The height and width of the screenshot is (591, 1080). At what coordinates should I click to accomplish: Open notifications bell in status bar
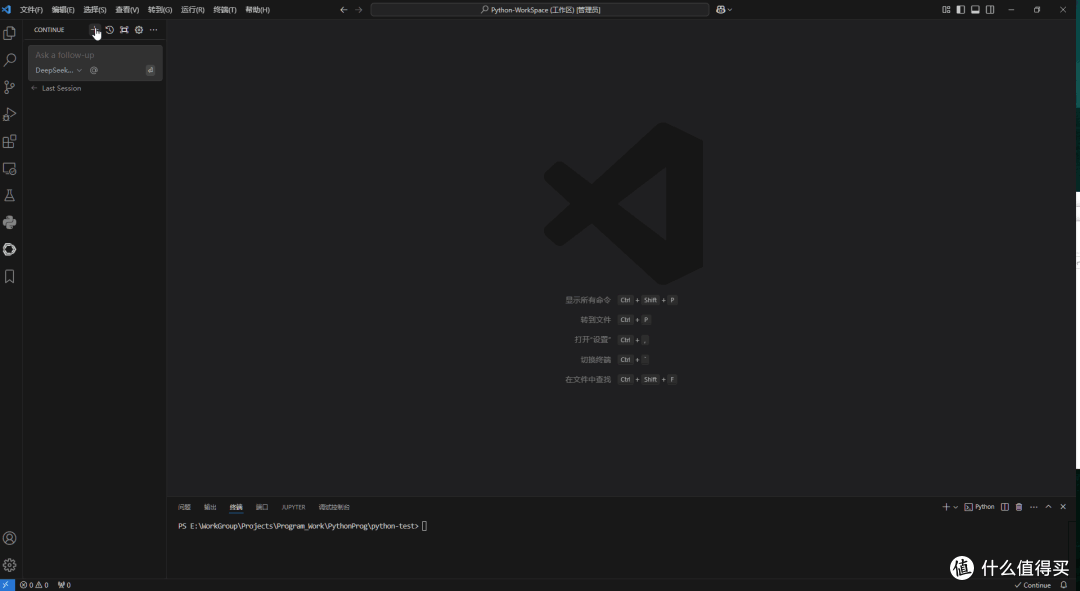click(x=1063, y=585)
